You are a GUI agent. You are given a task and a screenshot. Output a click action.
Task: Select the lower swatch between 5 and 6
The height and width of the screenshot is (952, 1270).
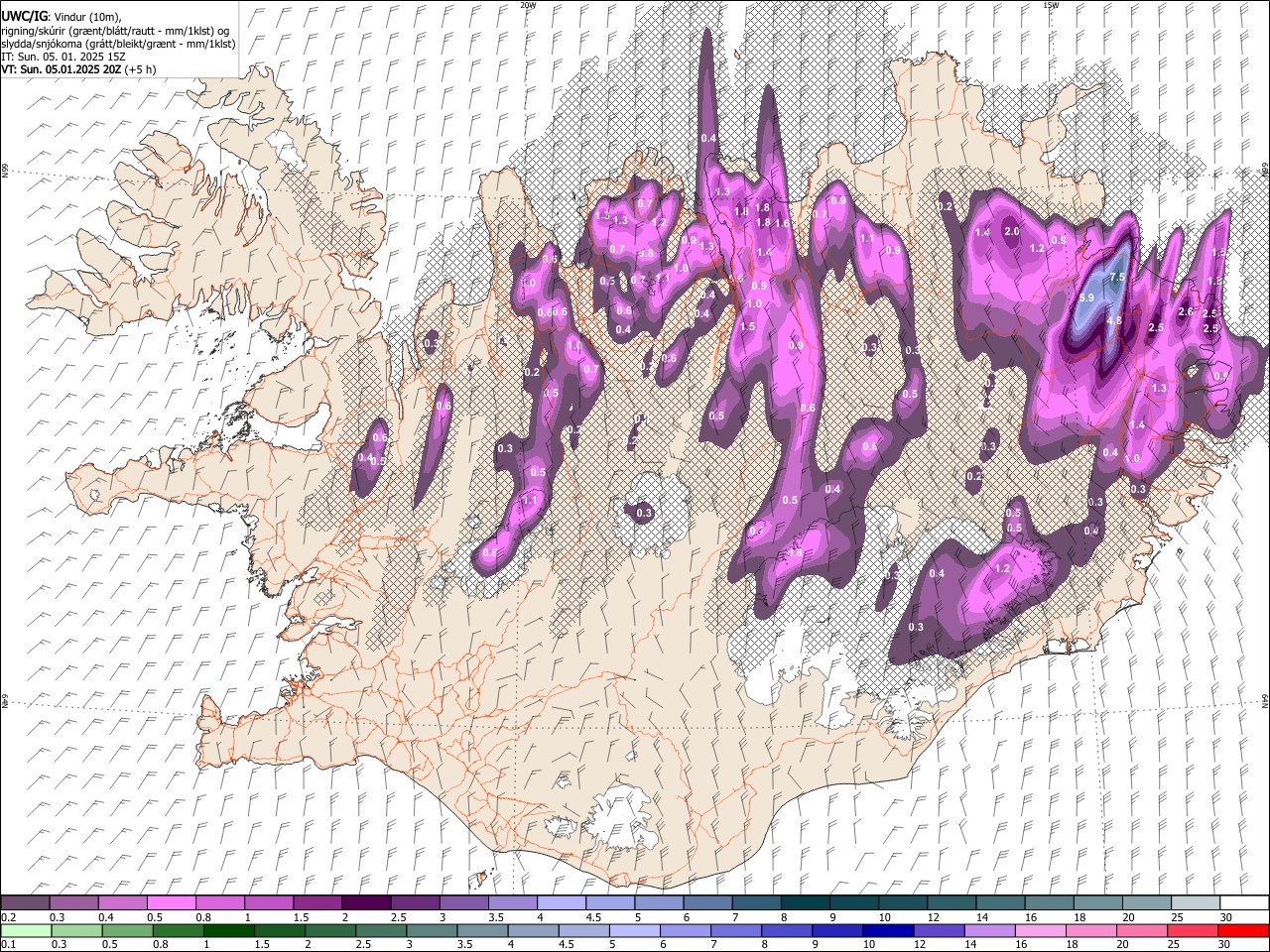click(635, 930)
